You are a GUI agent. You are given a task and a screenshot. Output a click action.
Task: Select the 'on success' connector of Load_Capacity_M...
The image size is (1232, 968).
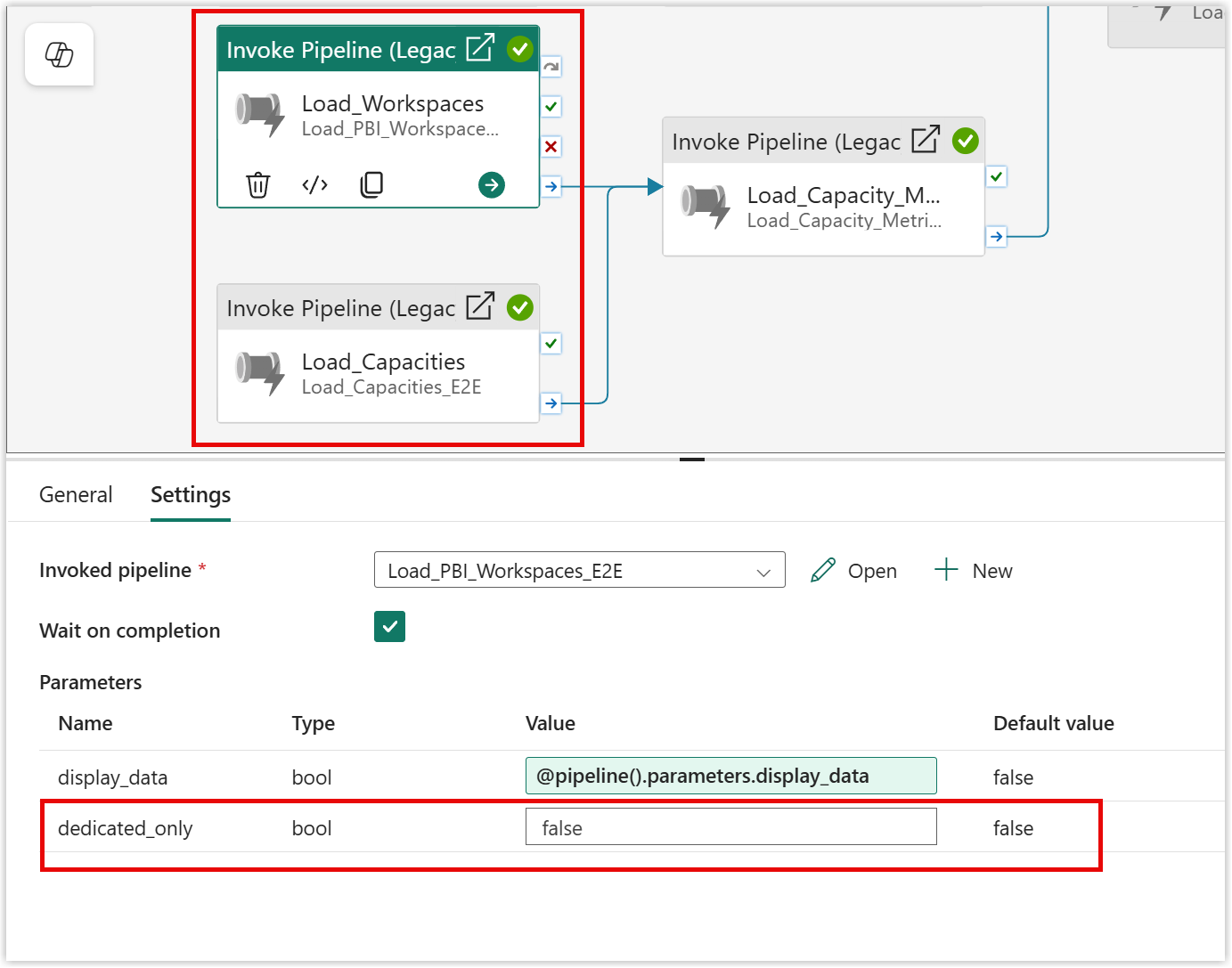click(x=997, y=177)
